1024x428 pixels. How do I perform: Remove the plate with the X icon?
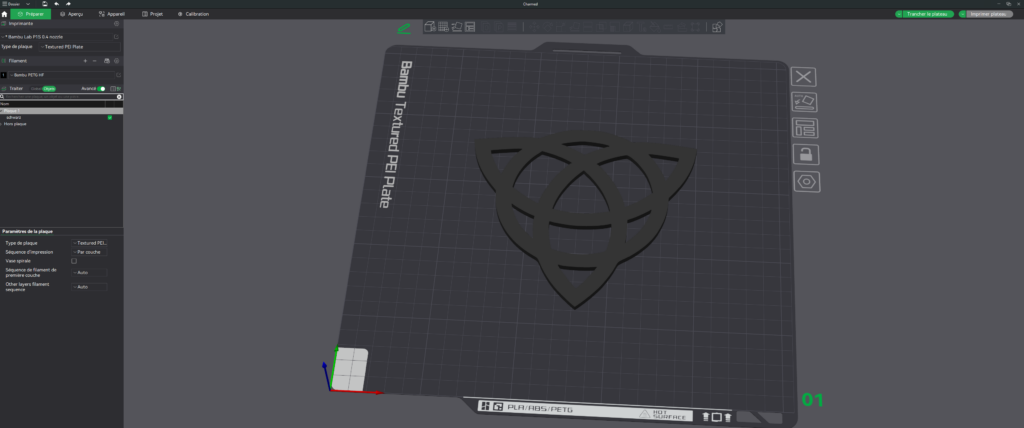(x=803, y=76)
